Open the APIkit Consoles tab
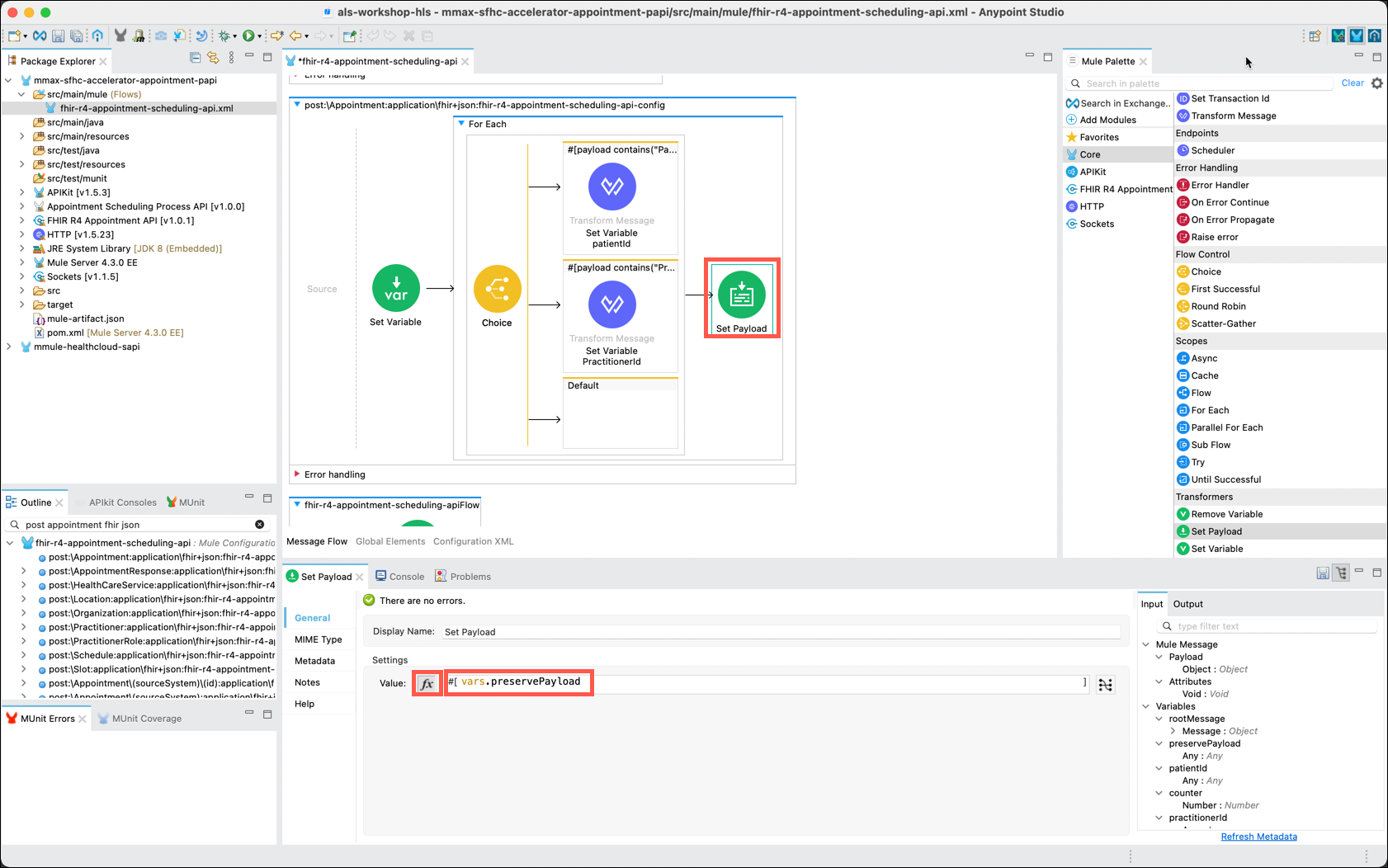This screenshot has height=868, width=1388. click(x=122, y=502)
